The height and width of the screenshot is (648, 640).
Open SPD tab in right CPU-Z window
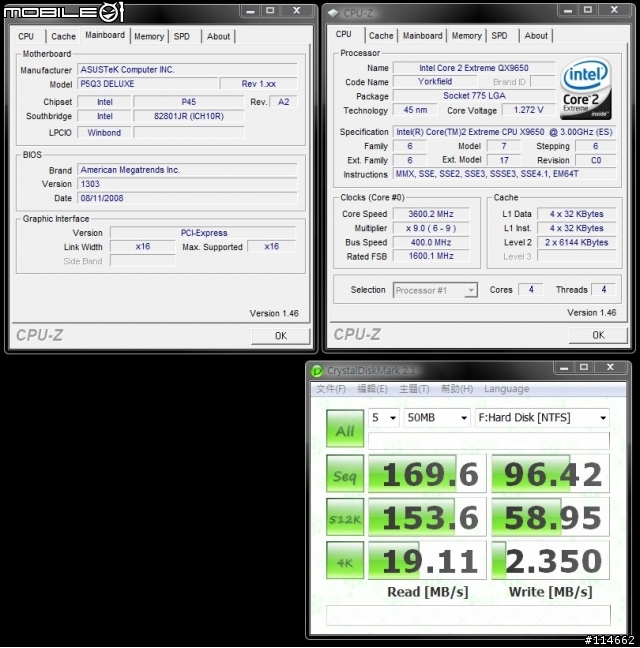pos(500,36)
